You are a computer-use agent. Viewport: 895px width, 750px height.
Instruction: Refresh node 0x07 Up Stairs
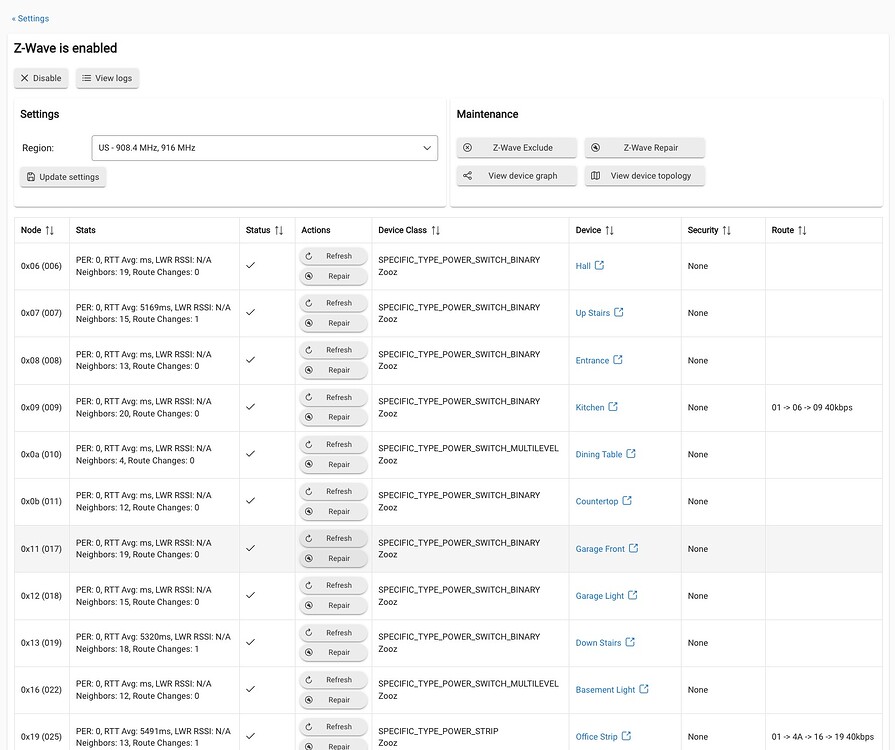pos(333,303)
